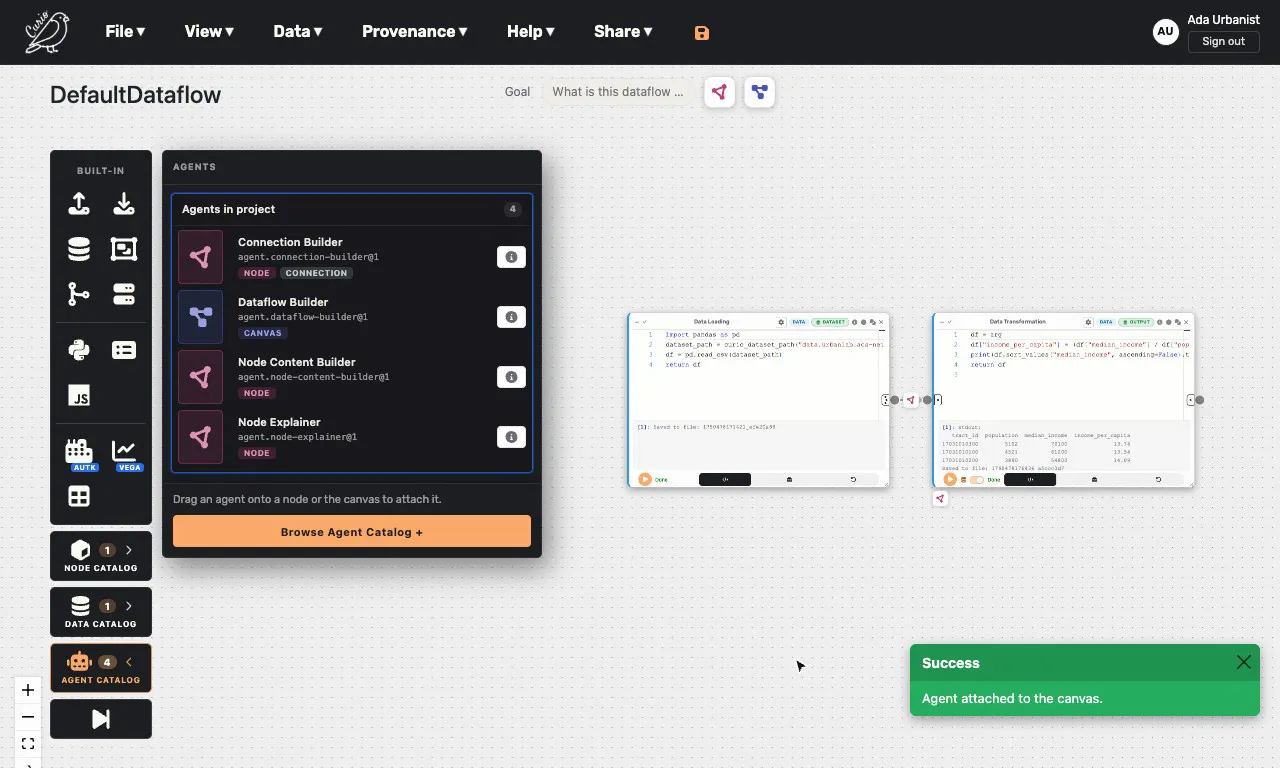
Task: Open the Data dropdown menu
Action: pyautogui.click(x=298, y=31)
